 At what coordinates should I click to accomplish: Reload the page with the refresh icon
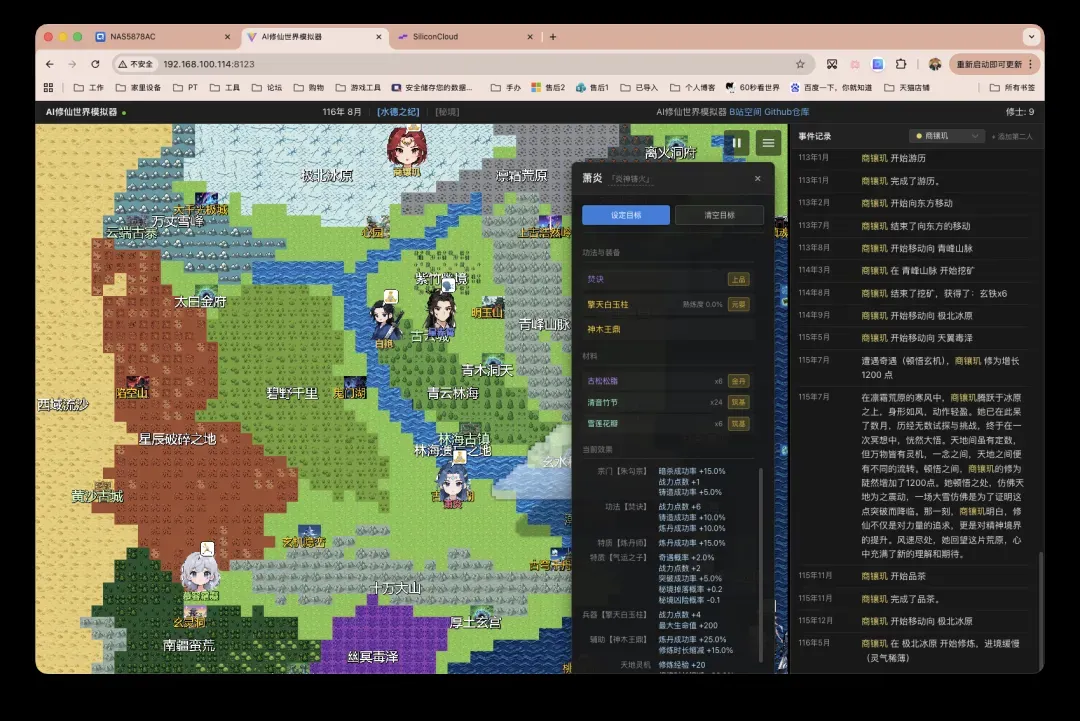[94, 64]
